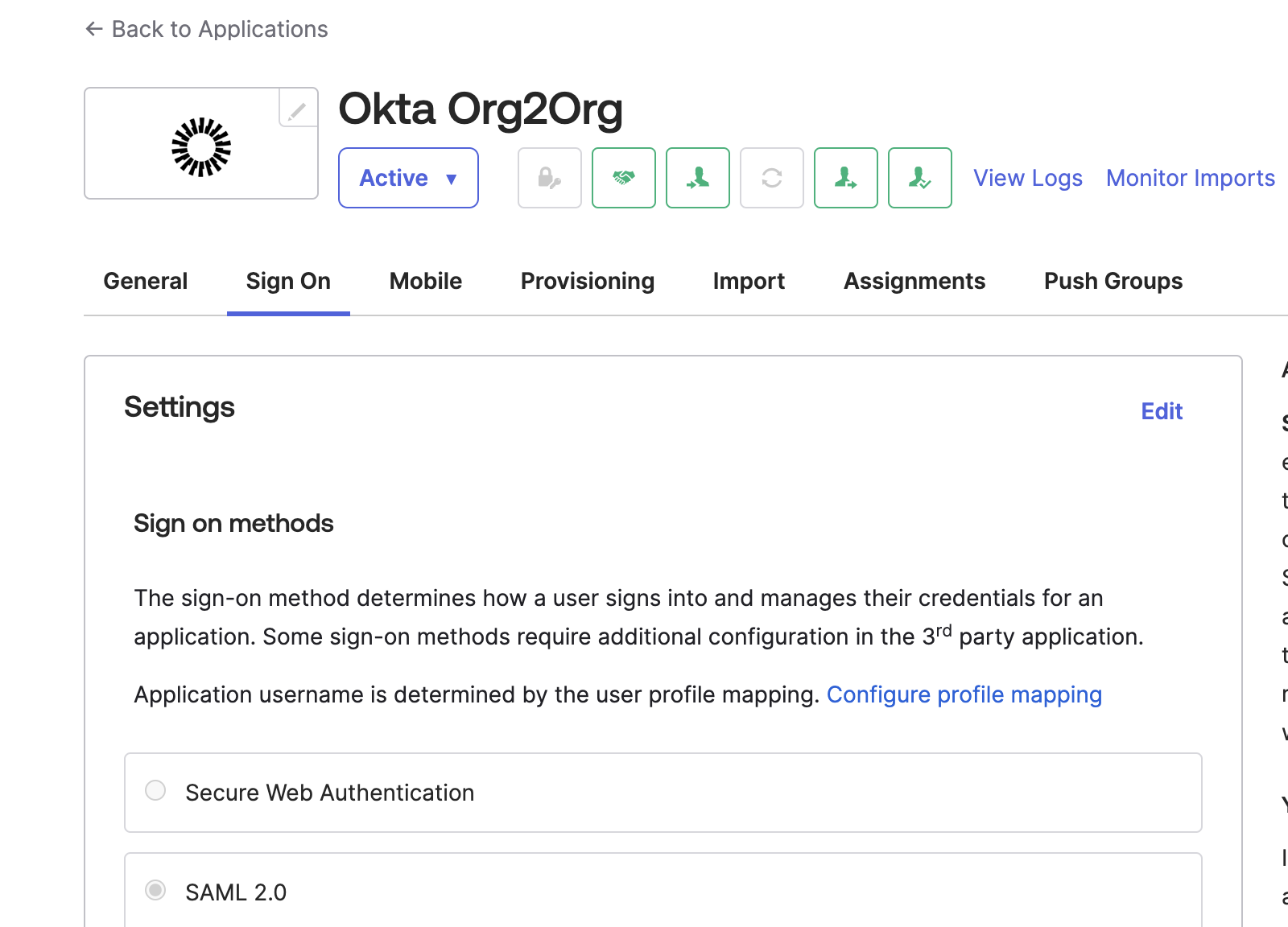1288x927 pixels.
Task: Open View Logs link
Action: pos(1028,178)
